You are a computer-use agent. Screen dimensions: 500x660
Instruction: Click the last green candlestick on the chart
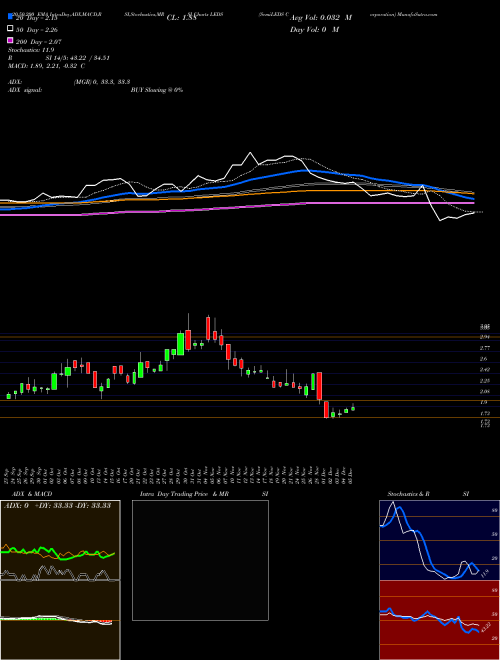click(353, 408)
